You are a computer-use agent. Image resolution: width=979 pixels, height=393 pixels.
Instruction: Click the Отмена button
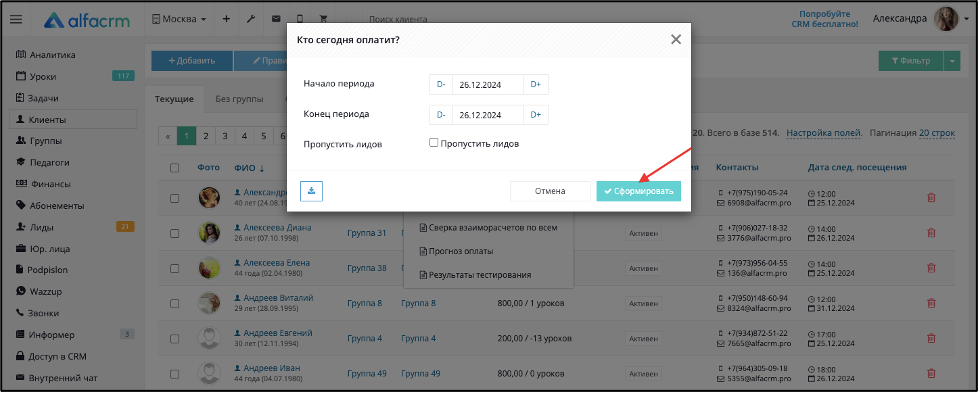pos(550,191)
